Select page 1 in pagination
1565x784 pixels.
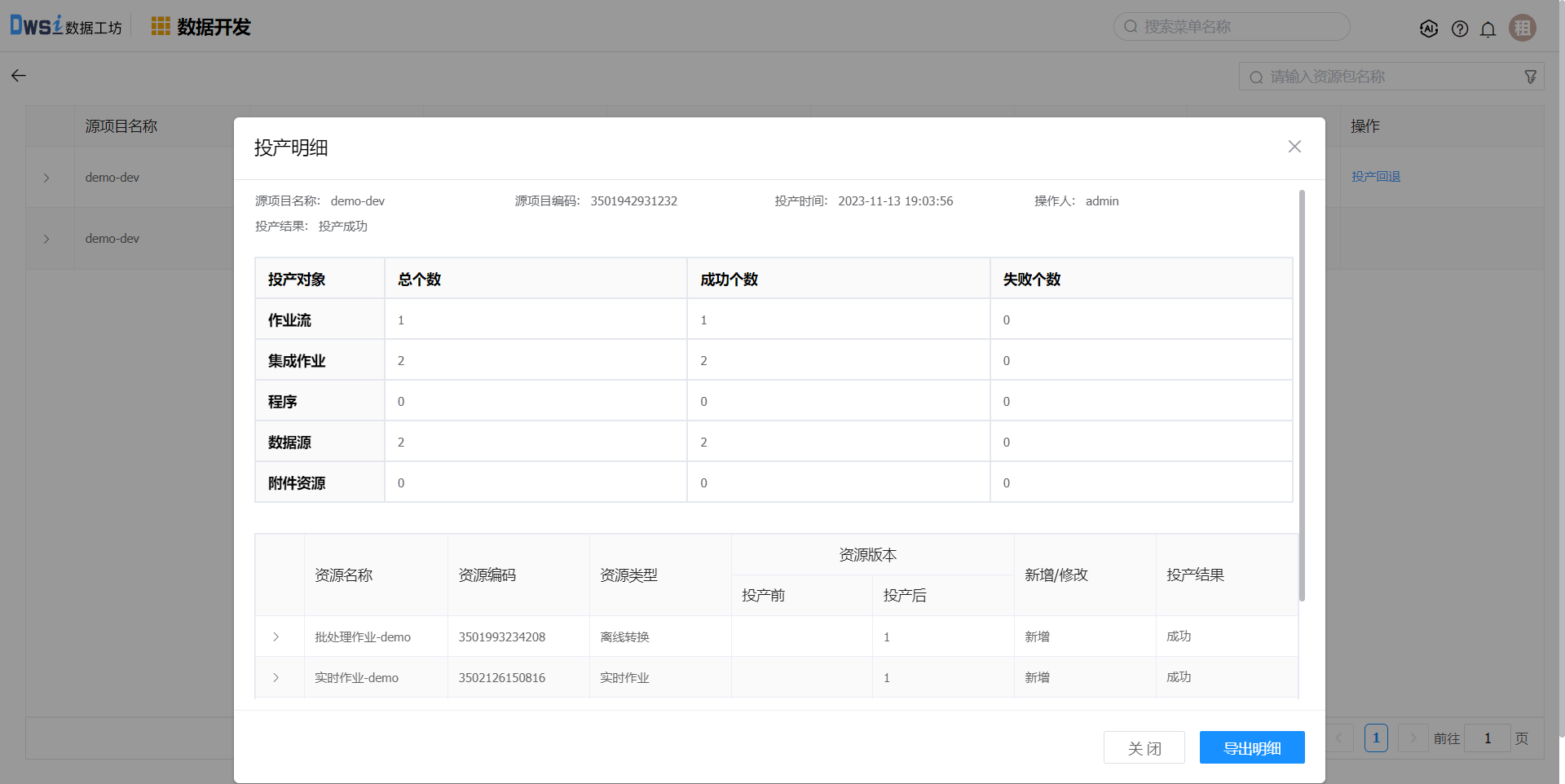pyautogui.click(x=1376, y=738)
